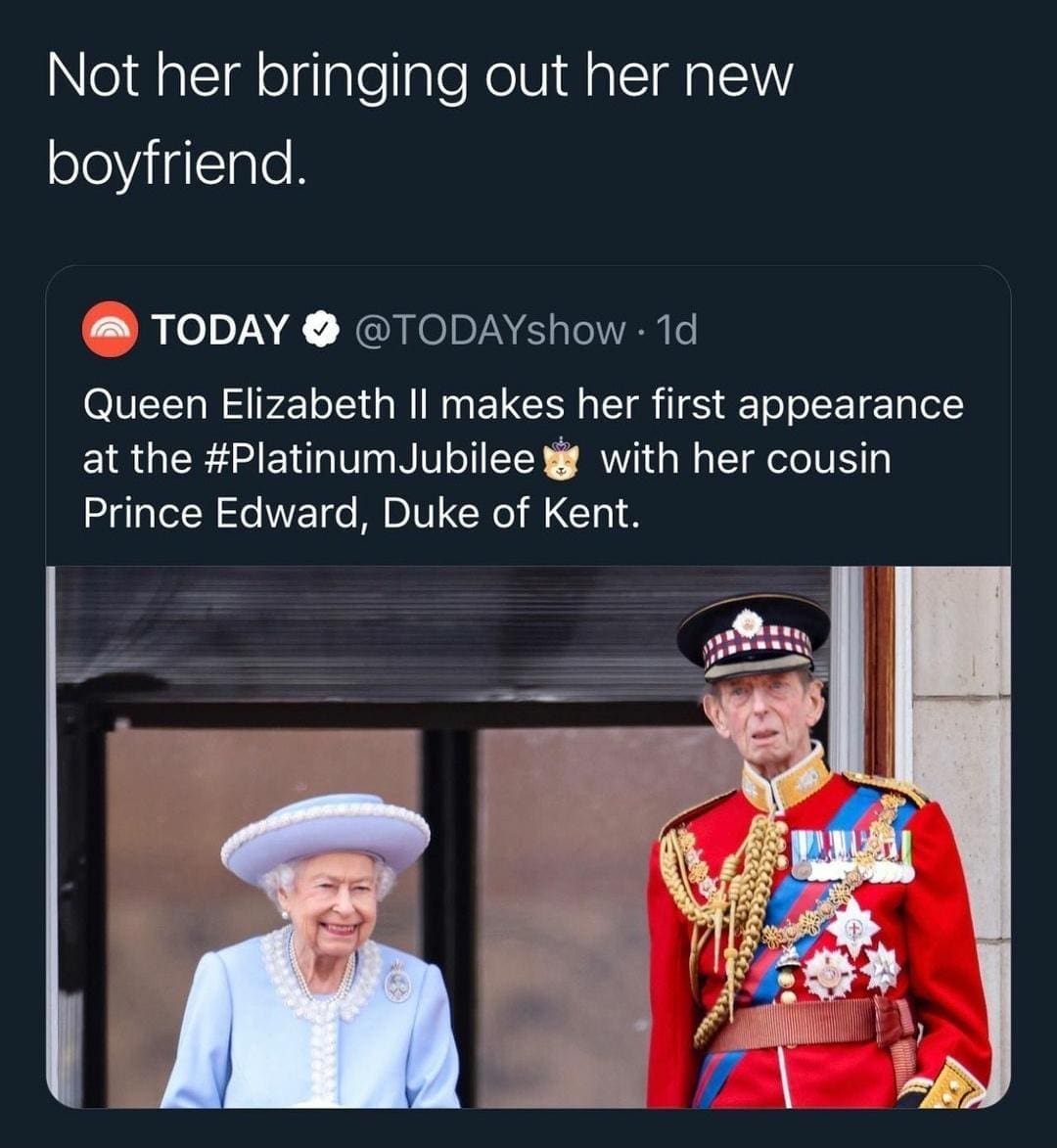The width and height of the screenshot is (1057, 1148).
Task: Open the TODAY display name
Action: [x=219, y=330]
